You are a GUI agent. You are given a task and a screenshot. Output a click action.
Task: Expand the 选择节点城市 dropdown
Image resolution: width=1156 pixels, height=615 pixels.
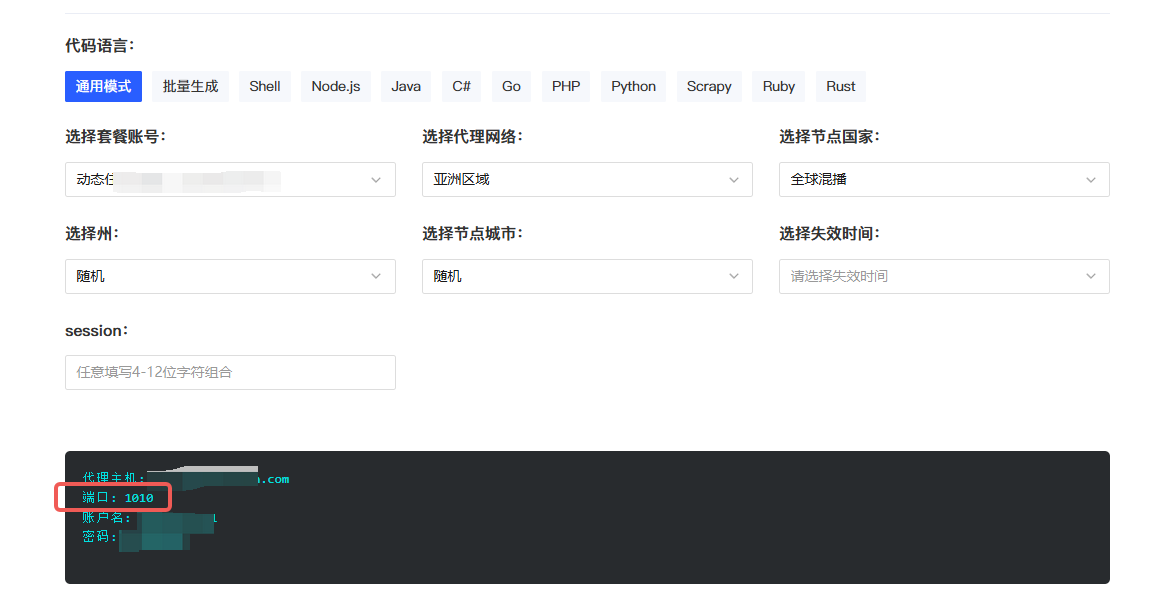pyautogui.click(x=587, y=277)
